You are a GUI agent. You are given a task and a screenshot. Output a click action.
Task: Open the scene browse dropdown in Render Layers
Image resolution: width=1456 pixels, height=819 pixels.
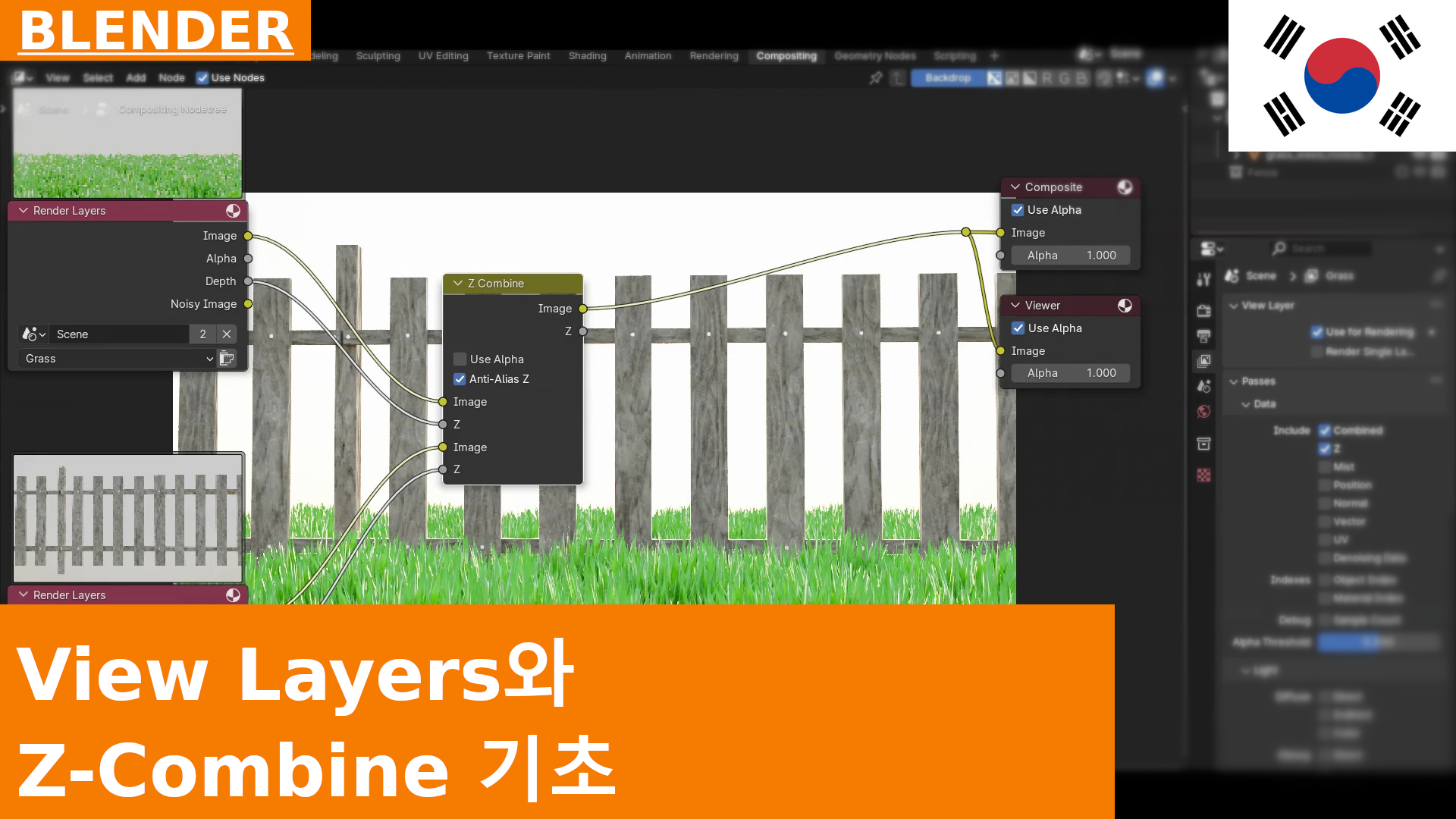[33, 334]
